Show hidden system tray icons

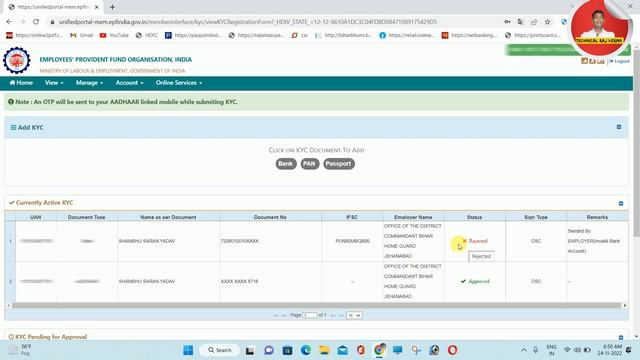(x=524, y=350)
